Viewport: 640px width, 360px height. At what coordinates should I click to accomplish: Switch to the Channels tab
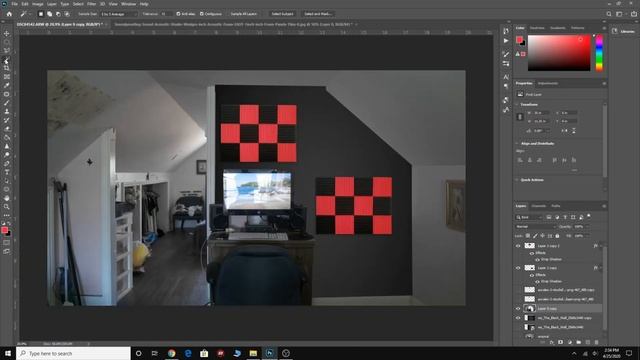point(538,206)
